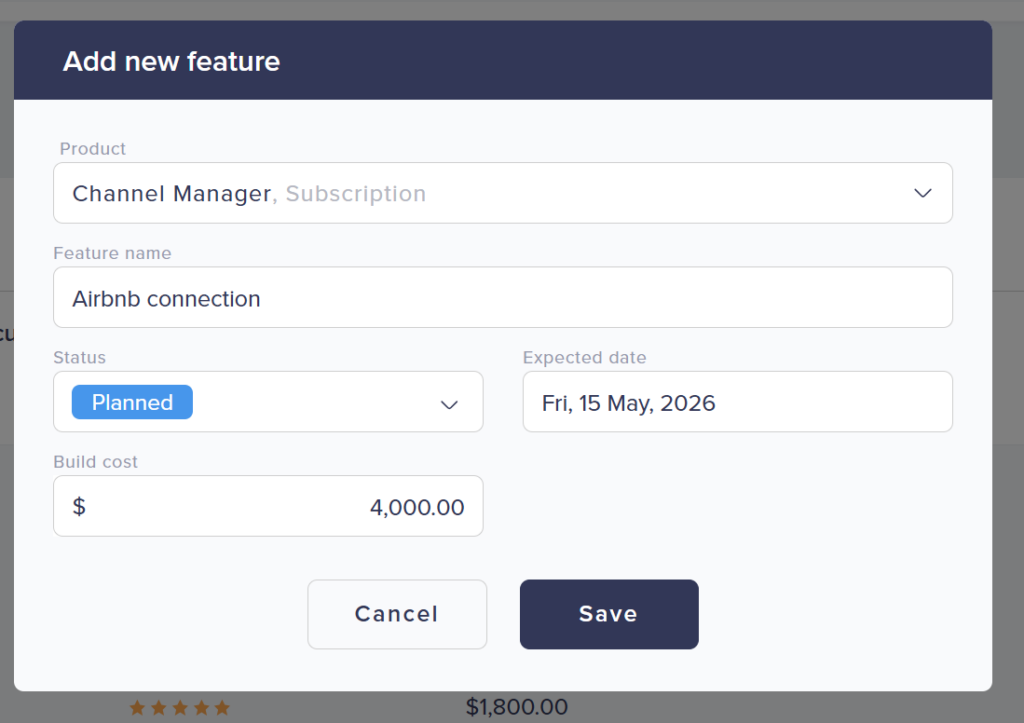Focus the Feature name field with Airbnb connection

(502, 298)
